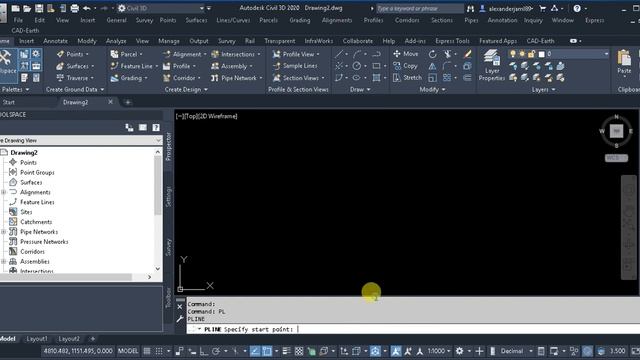Select Surfaces in the Prospector tree
Screen dimensions: 640x360
(x=31, y=182)
